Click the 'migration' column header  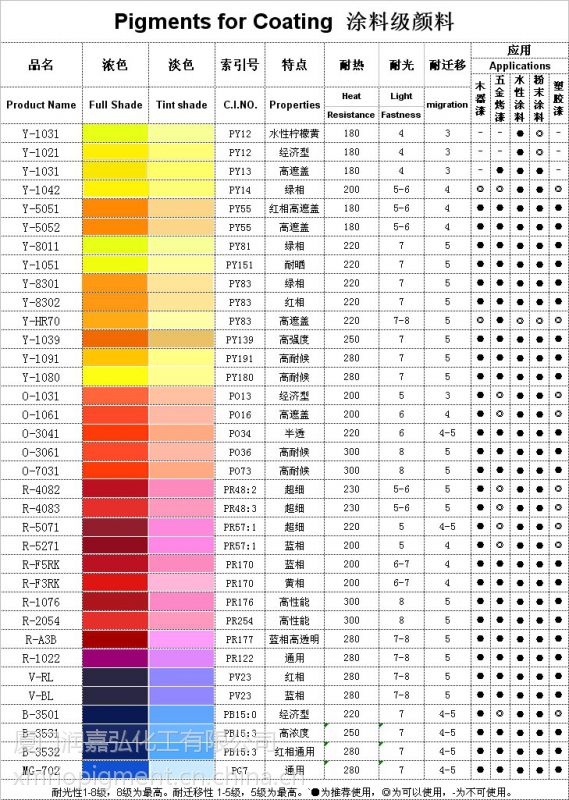click(x=447, y=105)
